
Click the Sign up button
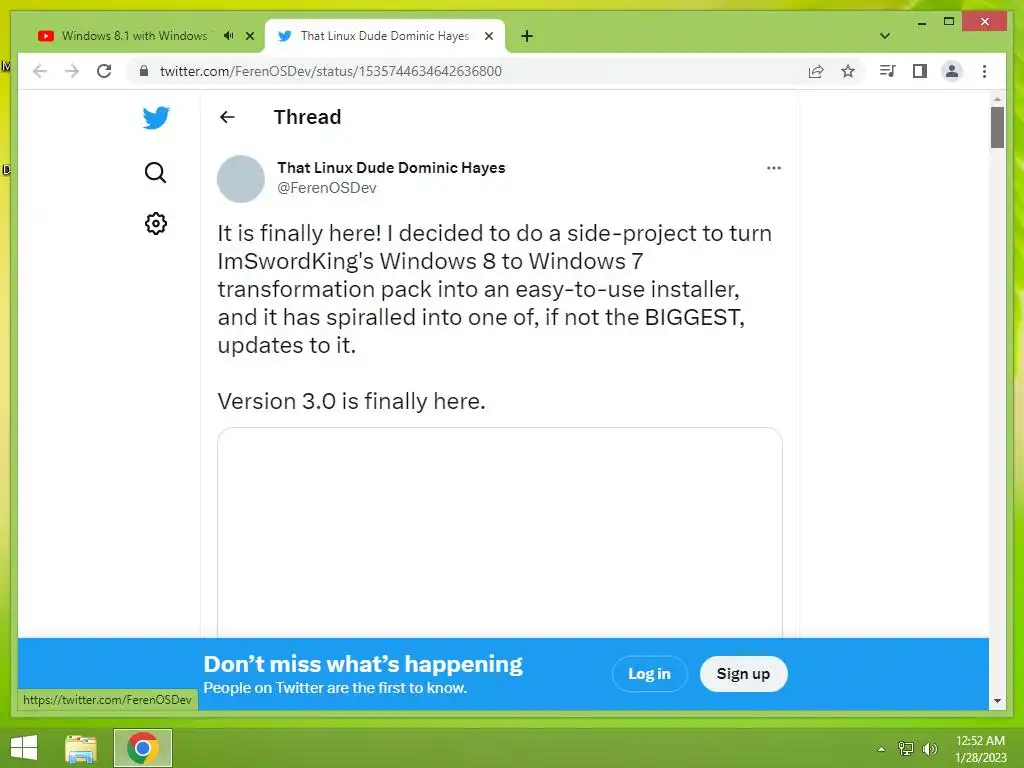click(743, 673)
